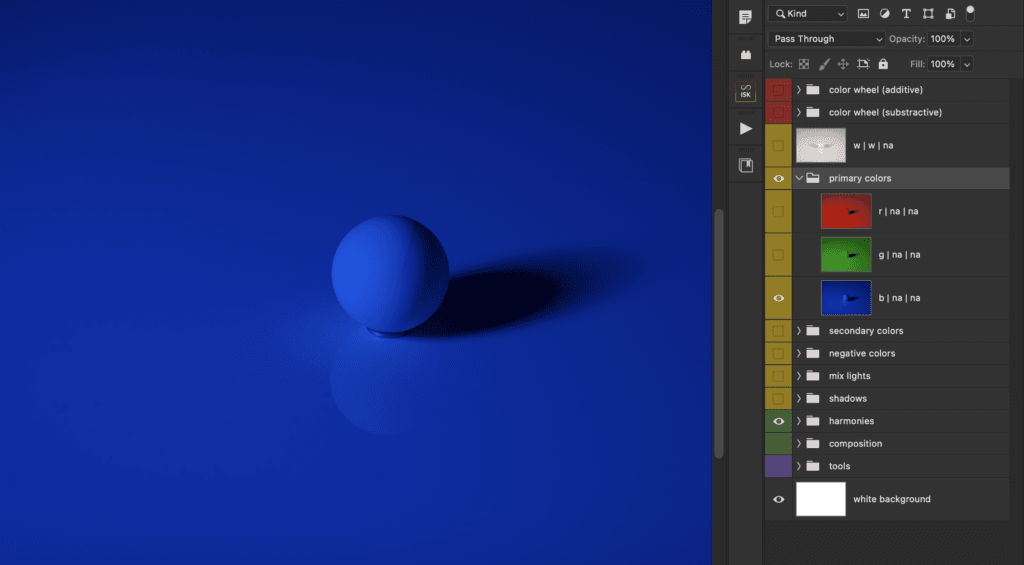
Task: Lock all with padlock icon
Action: pyautogui.click(x=884, y=64)
